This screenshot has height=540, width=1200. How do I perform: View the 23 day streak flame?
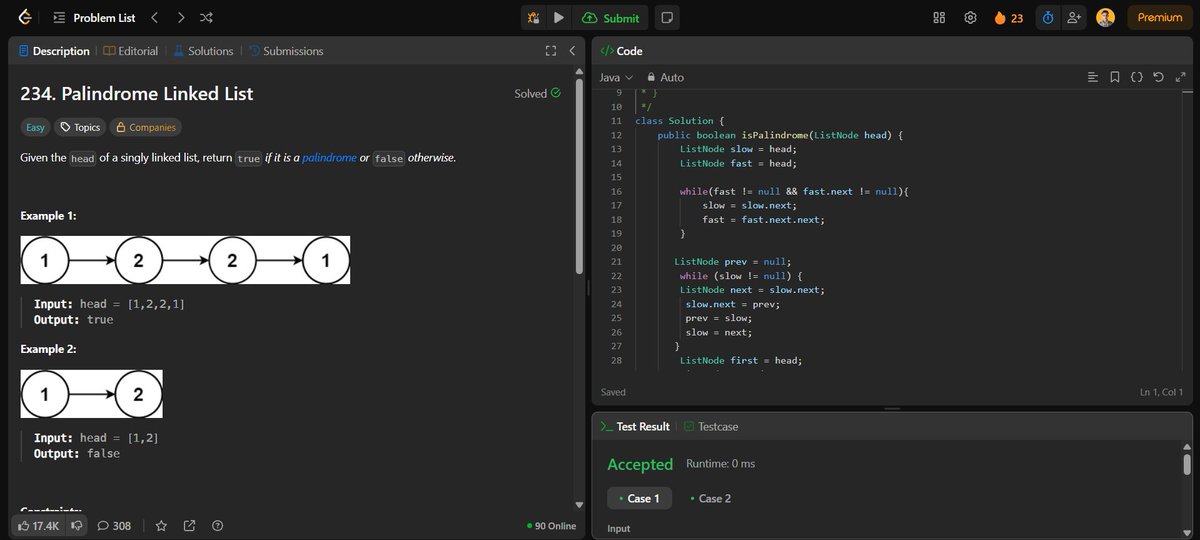point(1008,17)
